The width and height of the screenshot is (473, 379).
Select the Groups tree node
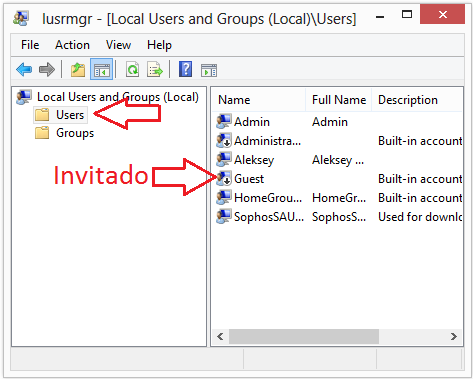[x=75, y=133]
